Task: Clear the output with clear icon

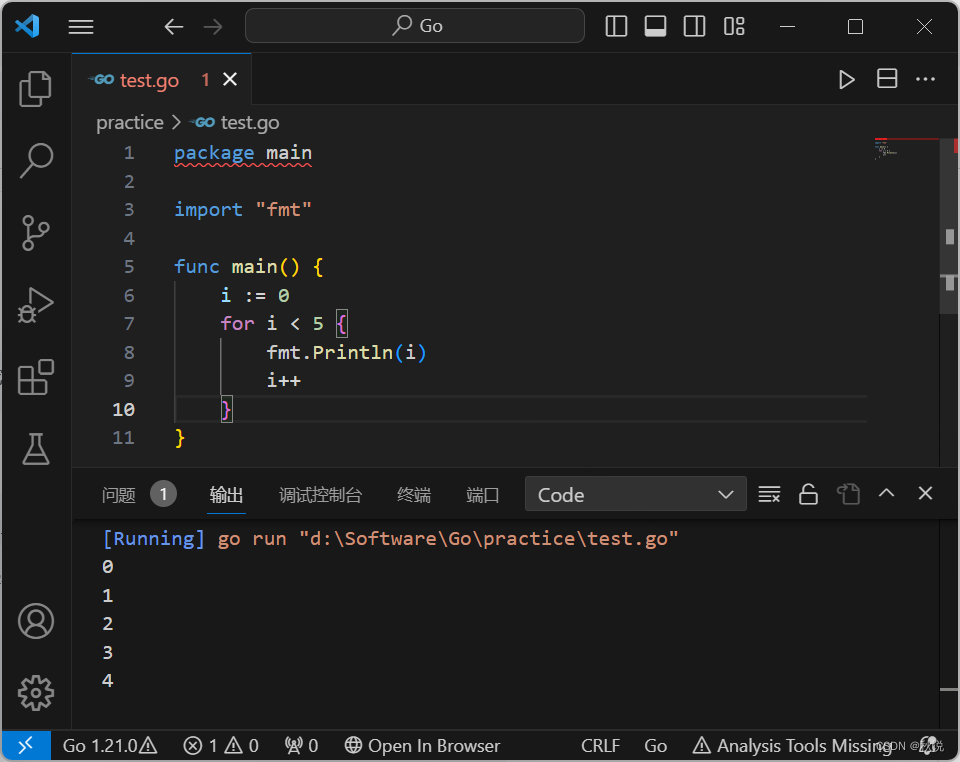Action: click(769, 494)
